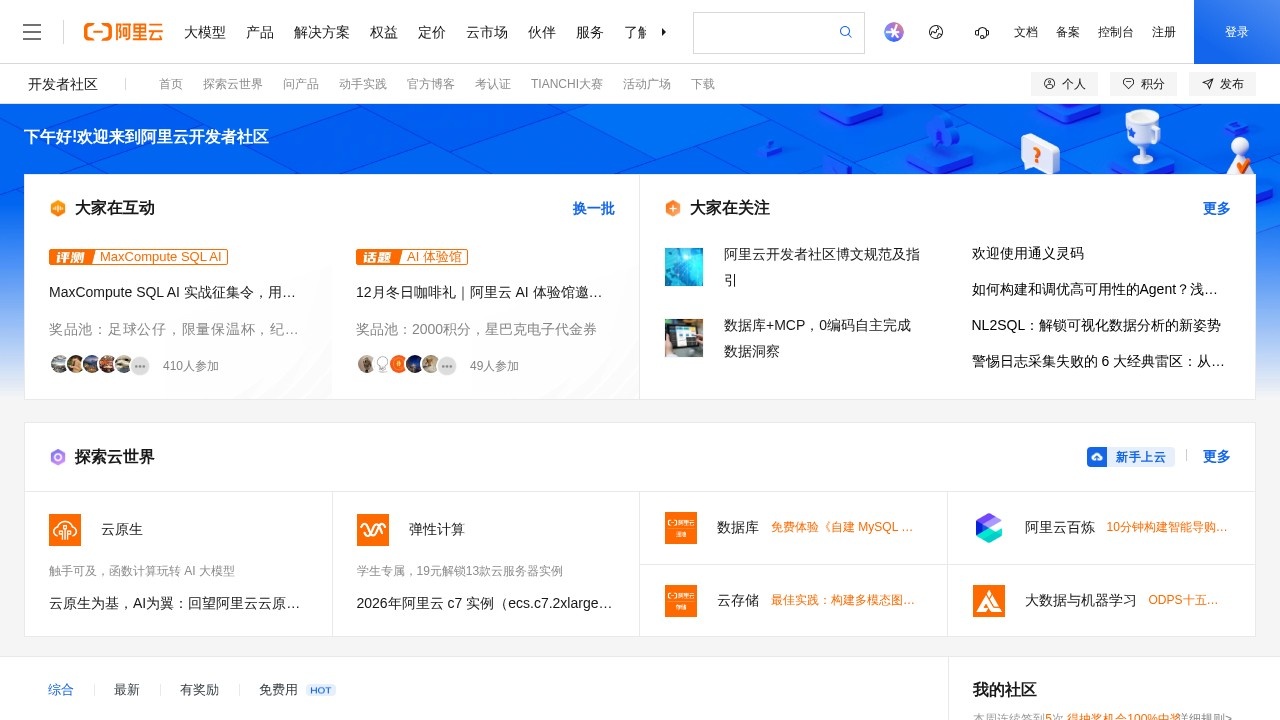Click the magnifier icon in the search box

(x=845, y=31)
